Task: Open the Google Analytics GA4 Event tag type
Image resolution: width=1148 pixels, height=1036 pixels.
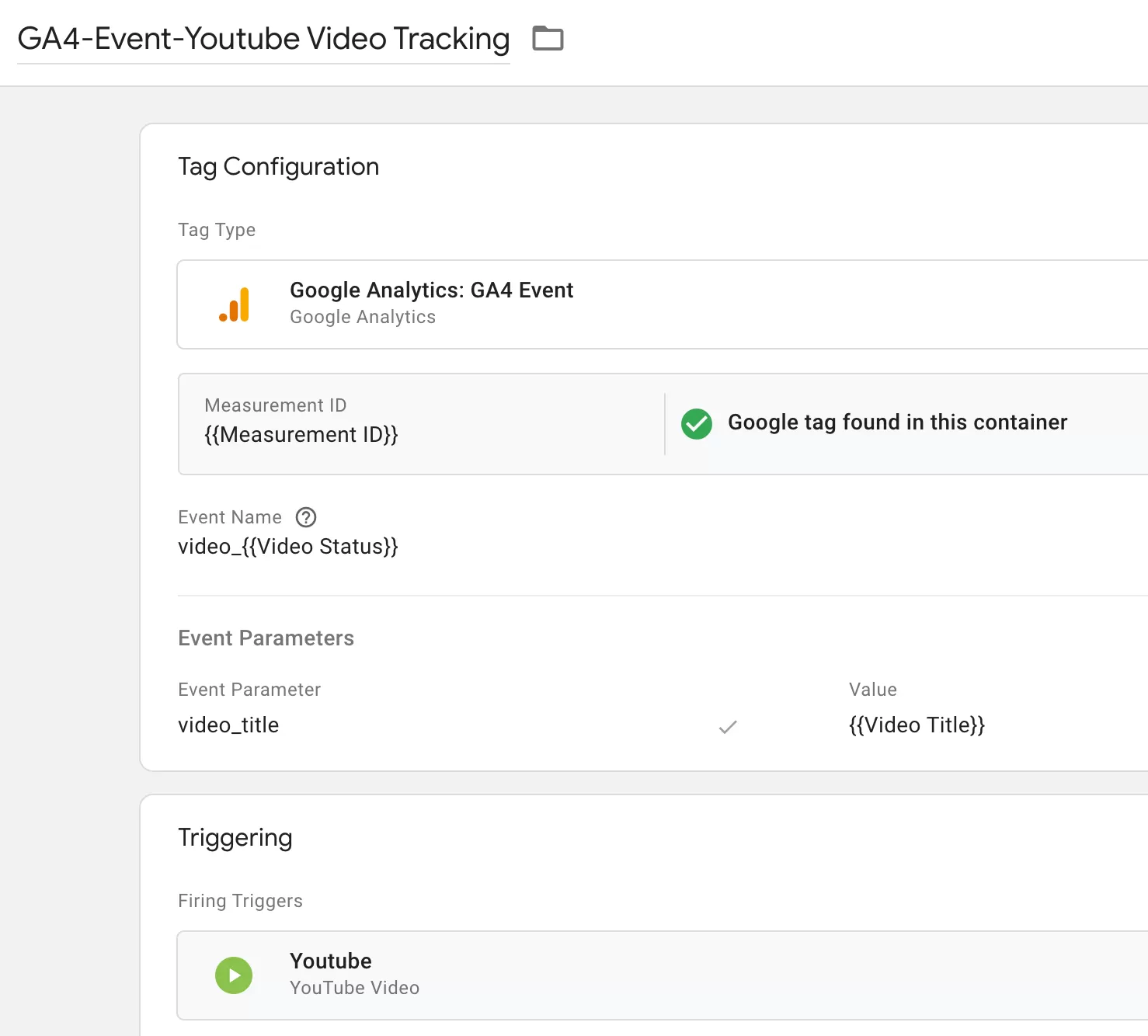Action: pos(663,304)
